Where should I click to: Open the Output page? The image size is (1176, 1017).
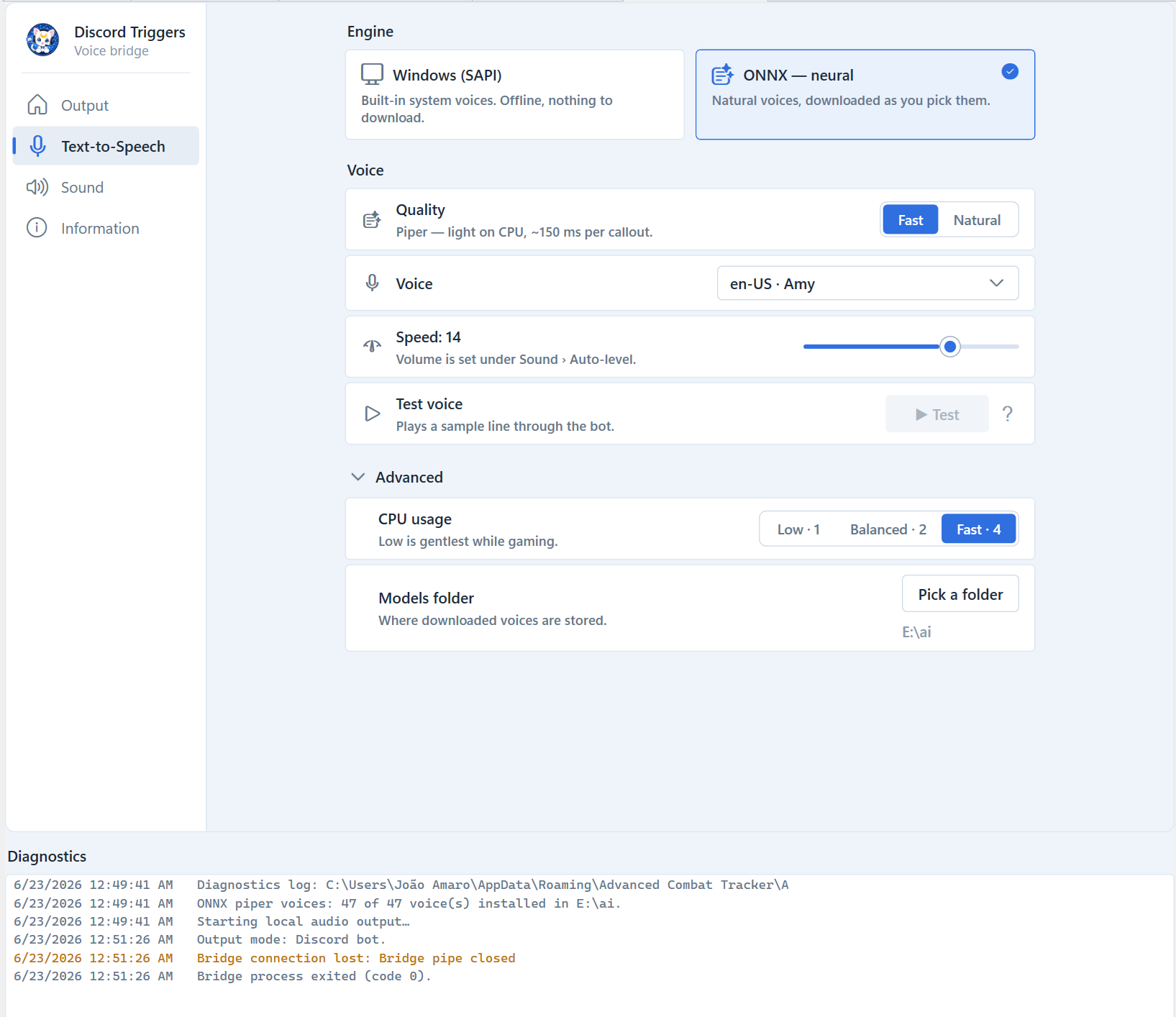tap(106, 105)
